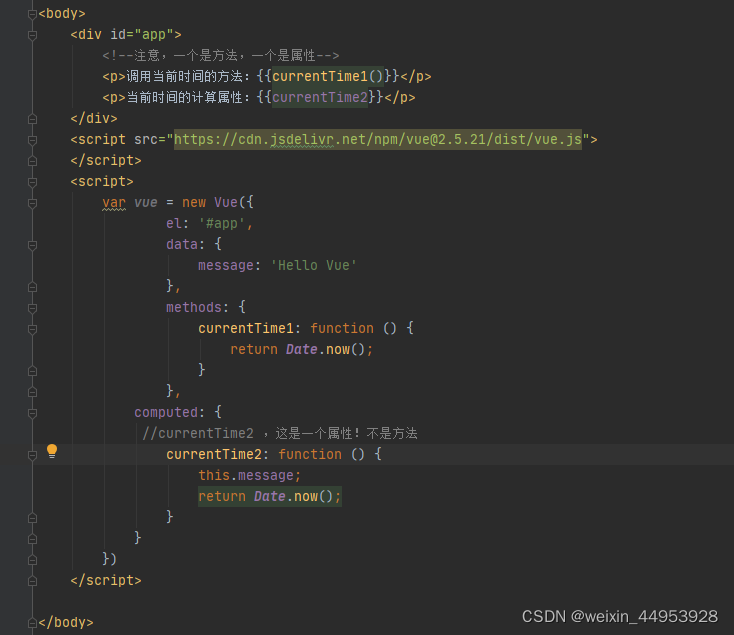
Task: Collapse the div id="app" fold marker
Action: [32, 35]
